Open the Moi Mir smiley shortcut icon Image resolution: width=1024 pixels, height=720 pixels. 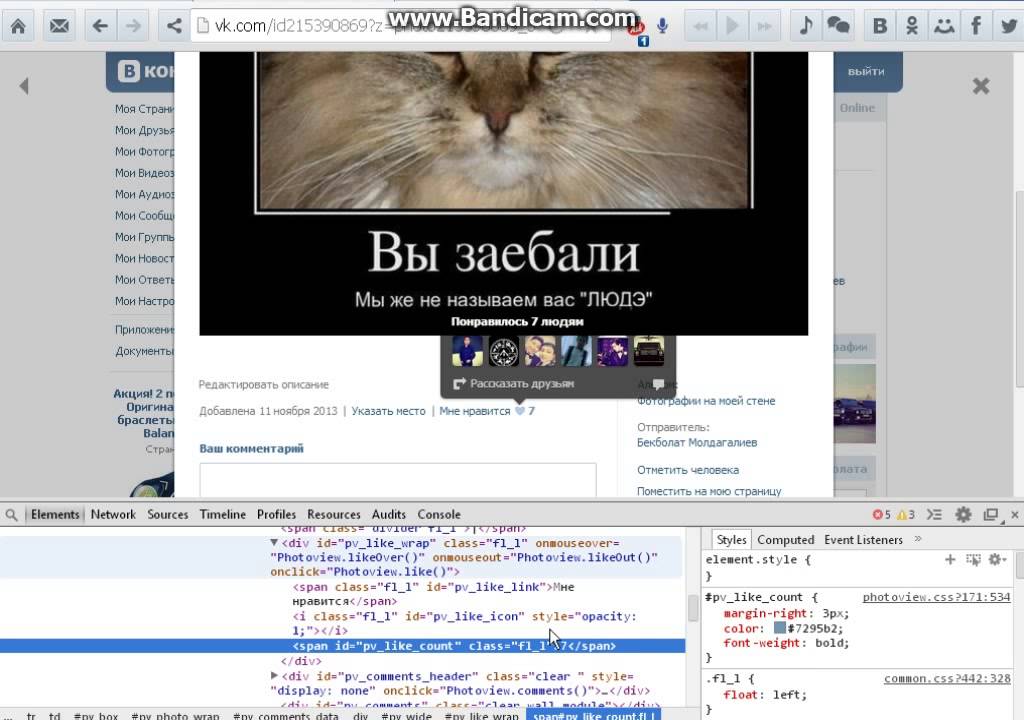pyautogui.click(x=944, y=25)
